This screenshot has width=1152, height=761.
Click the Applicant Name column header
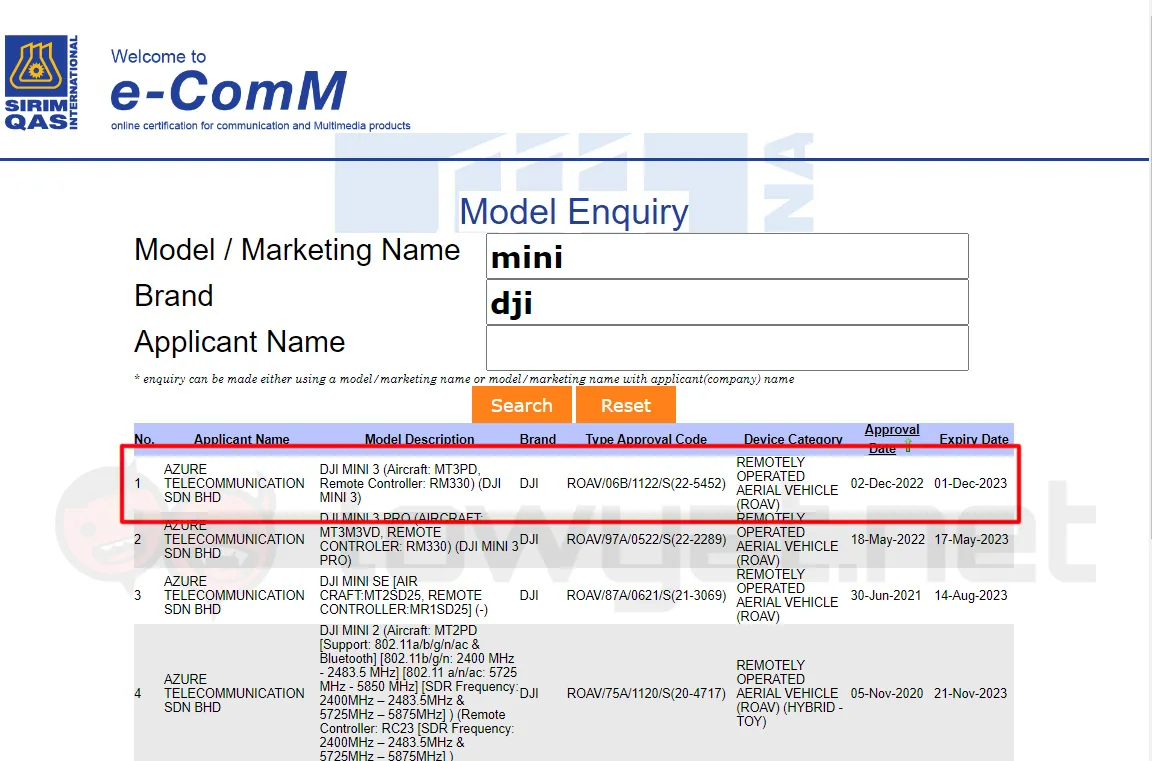[x=242, y=439]
